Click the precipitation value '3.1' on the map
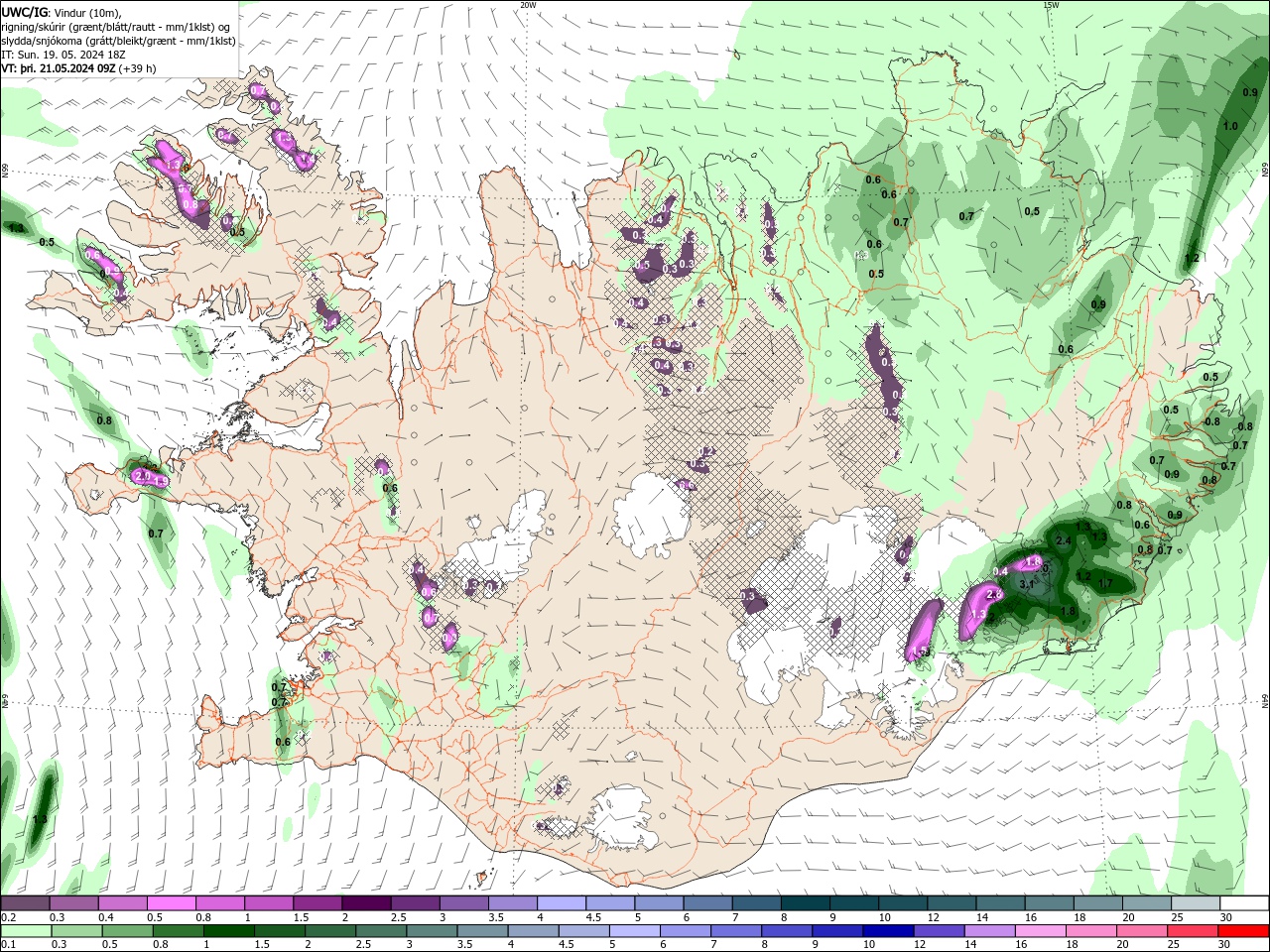 click(1027, 584)
